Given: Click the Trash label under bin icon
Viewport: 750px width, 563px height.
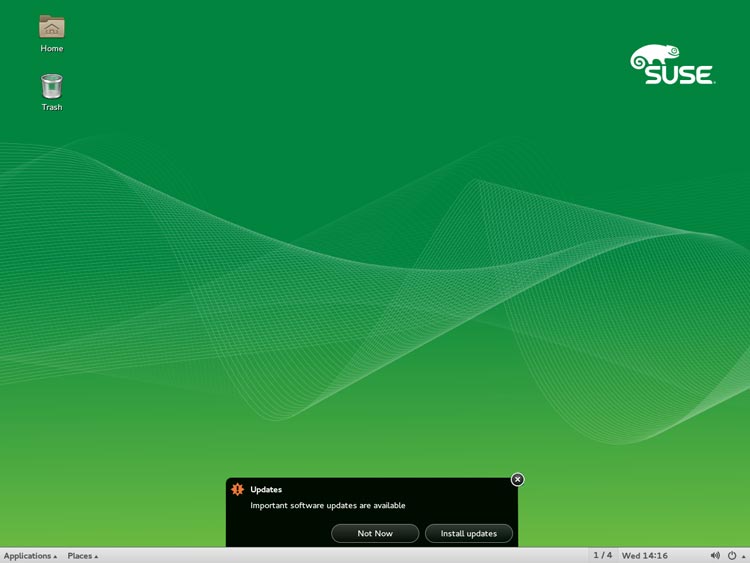Looking at the screenshot, I should coord(52,107).
